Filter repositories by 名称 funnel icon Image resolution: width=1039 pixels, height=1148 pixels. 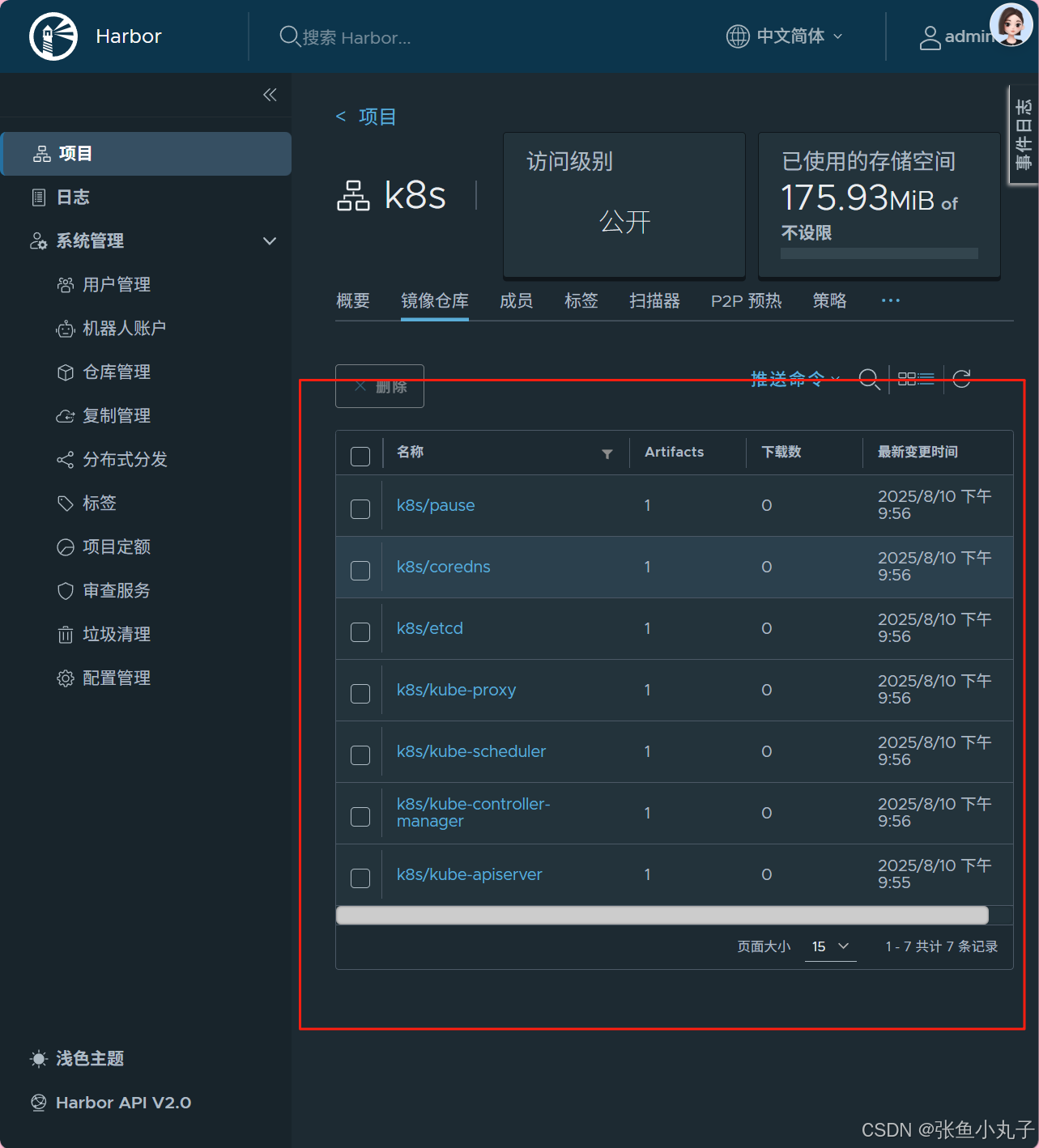coord(607,454)
